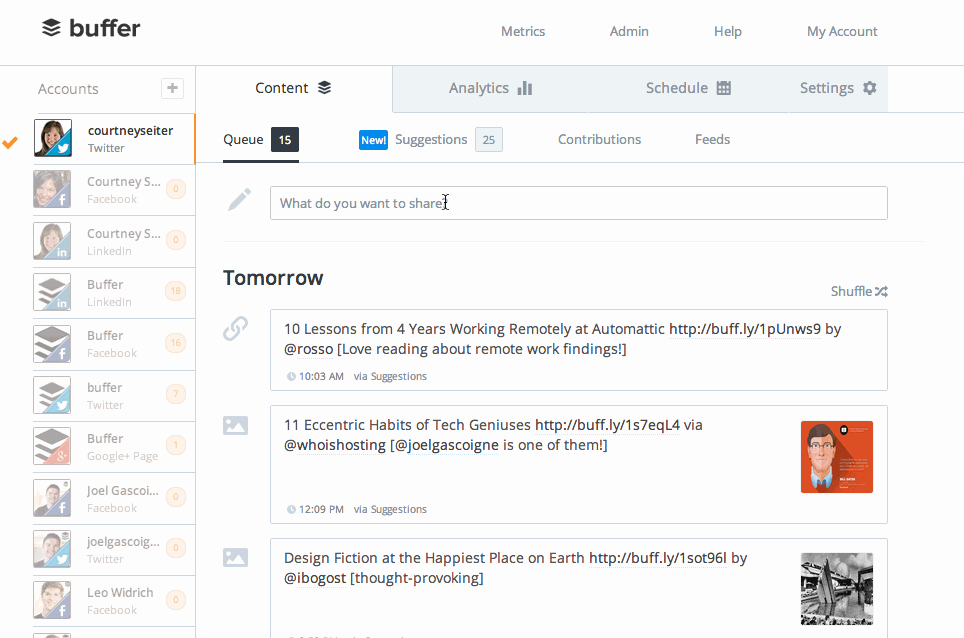Click the add account plus icon
Viewport: 964px width, 638px height.
click(172, 88)
